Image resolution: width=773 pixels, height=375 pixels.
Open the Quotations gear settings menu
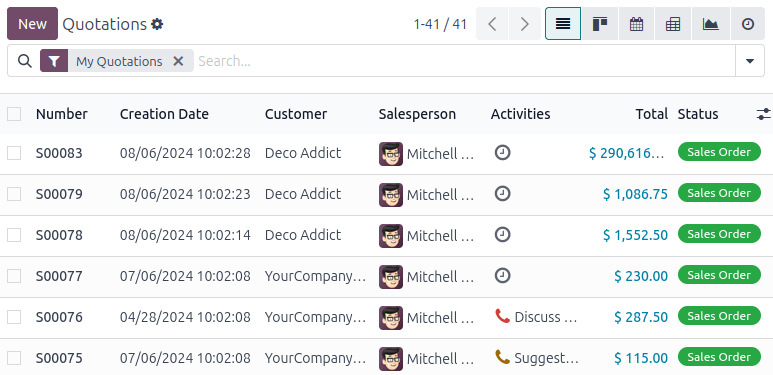157,24
